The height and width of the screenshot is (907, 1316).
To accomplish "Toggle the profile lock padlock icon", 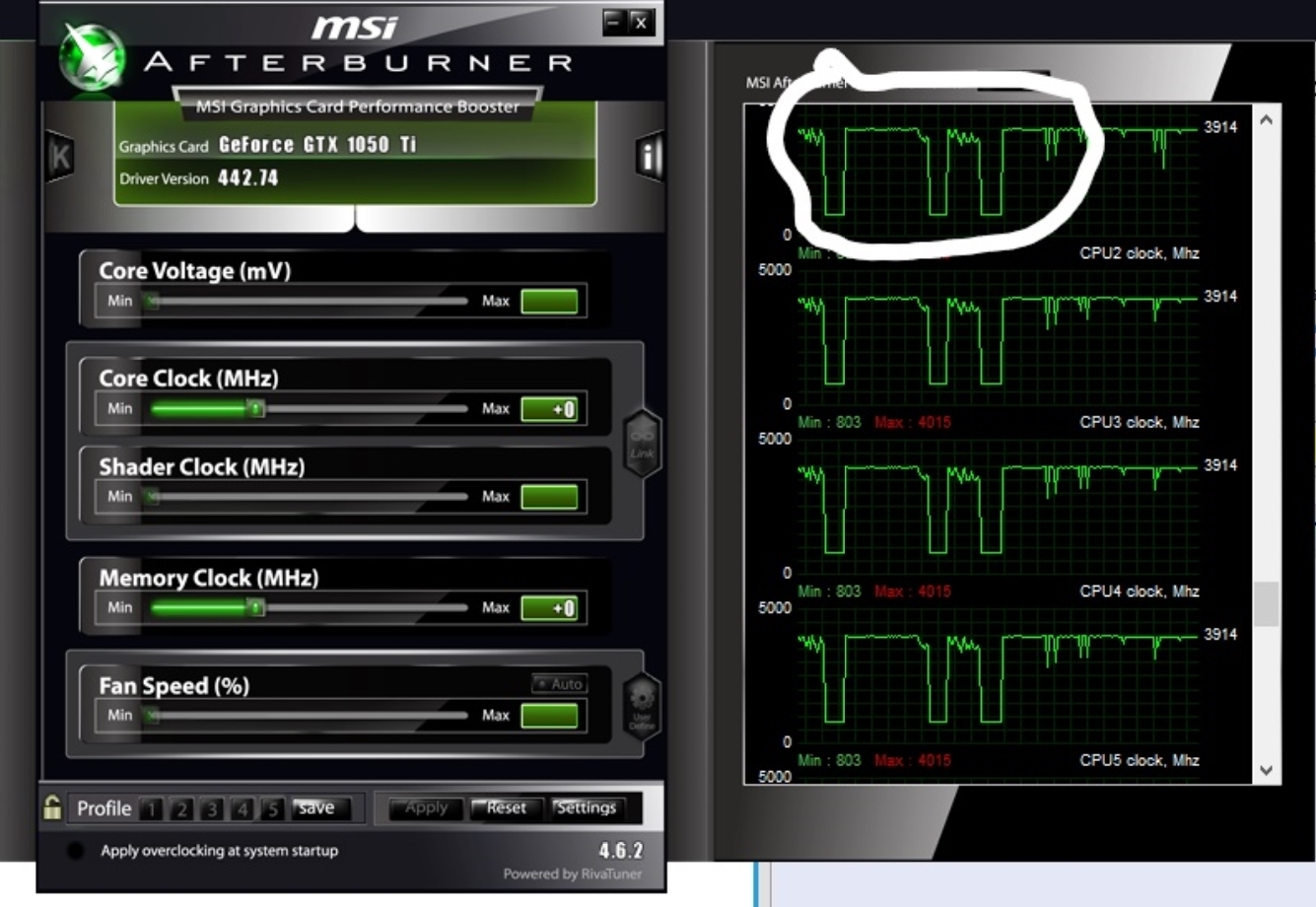I will [52, 807].
